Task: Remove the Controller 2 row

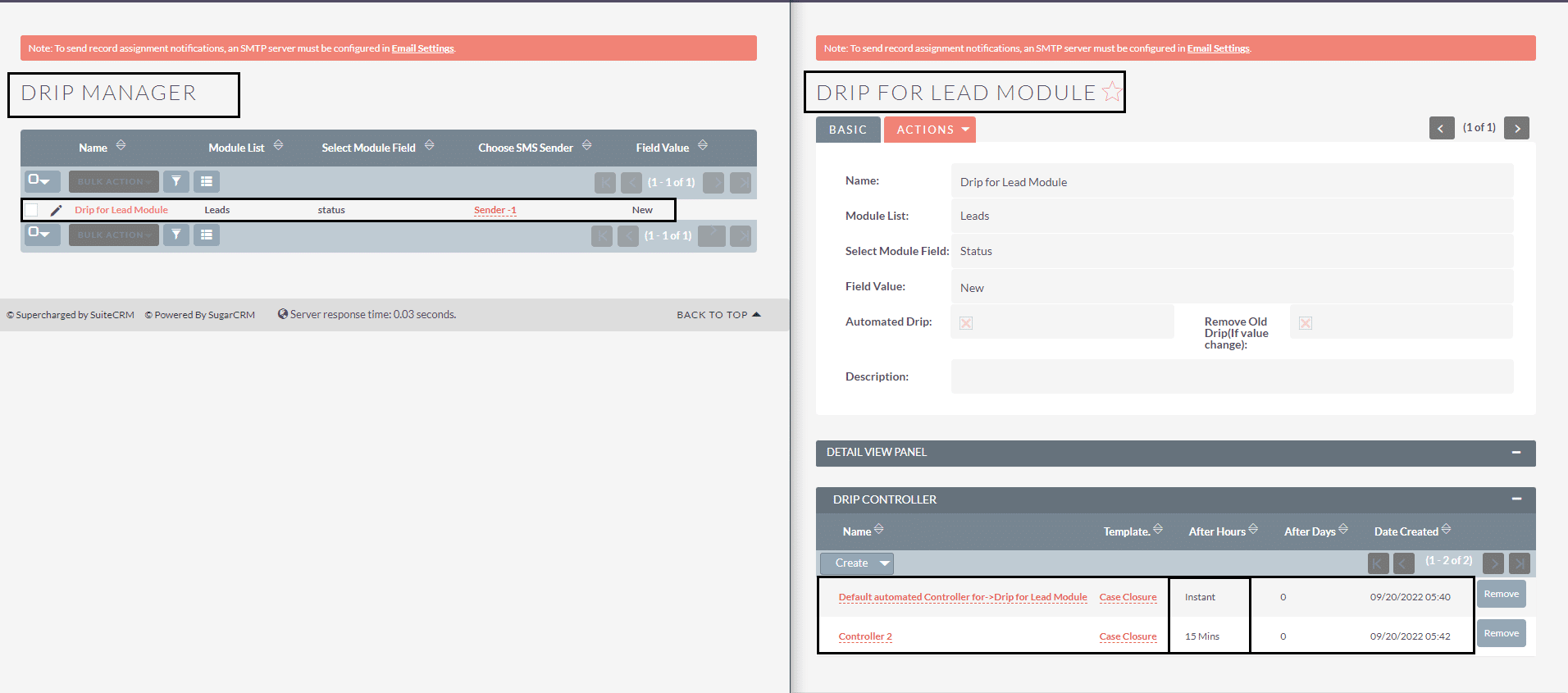Action: (1502, 633)
